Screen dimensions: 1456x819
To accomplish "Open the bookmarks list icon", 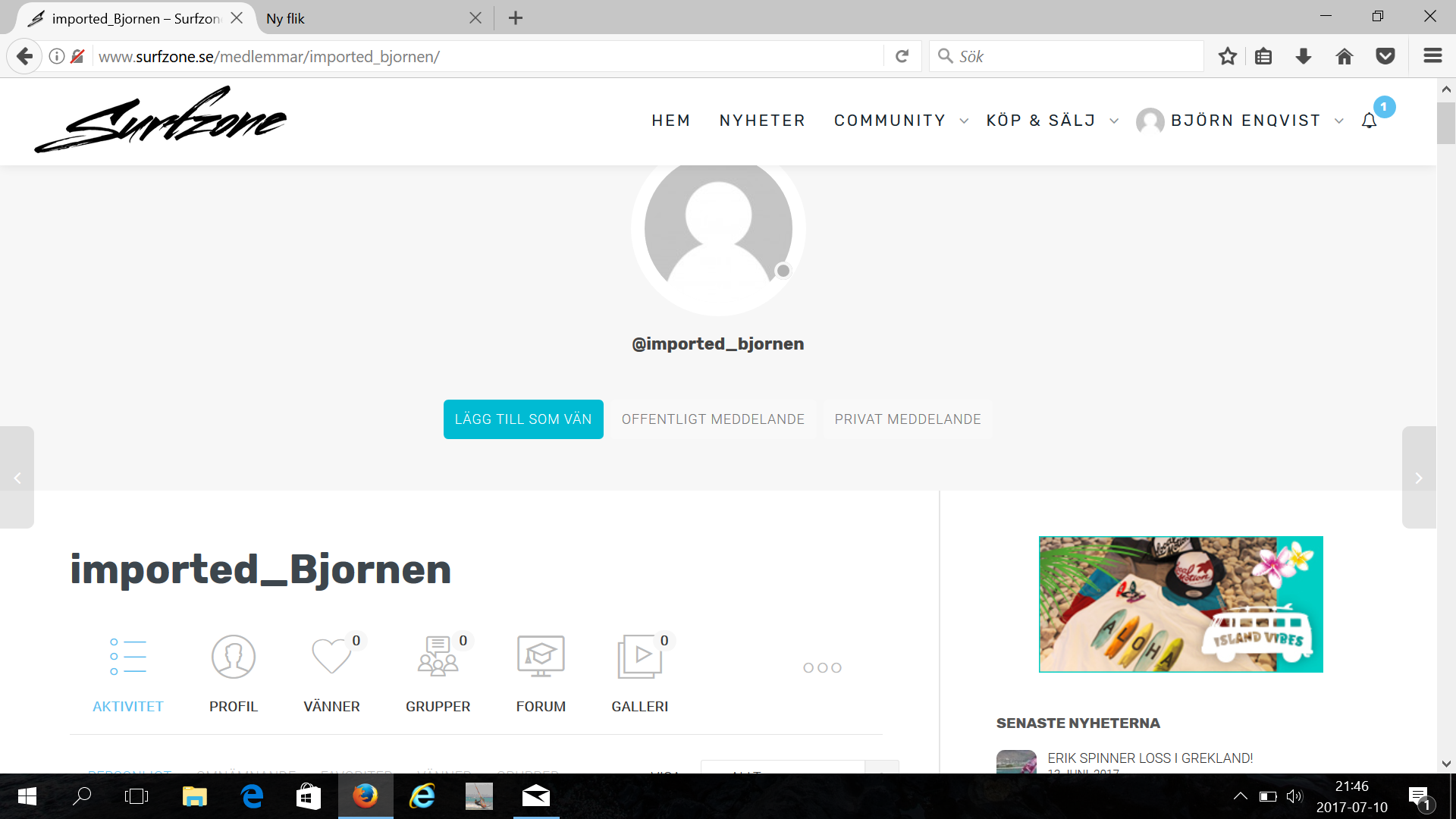I will [1263, 56].
